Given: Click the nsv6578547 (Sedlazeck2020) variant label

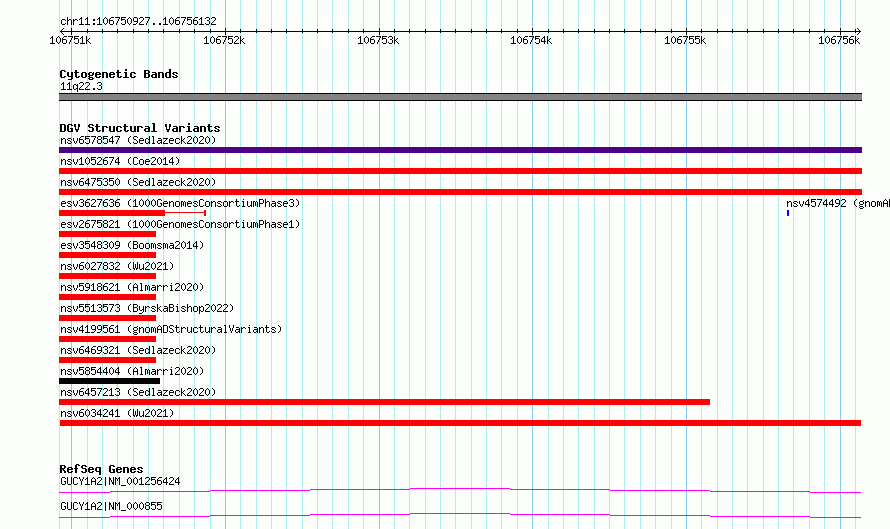Looking at the screenshot, I should [x=138, y=140].
